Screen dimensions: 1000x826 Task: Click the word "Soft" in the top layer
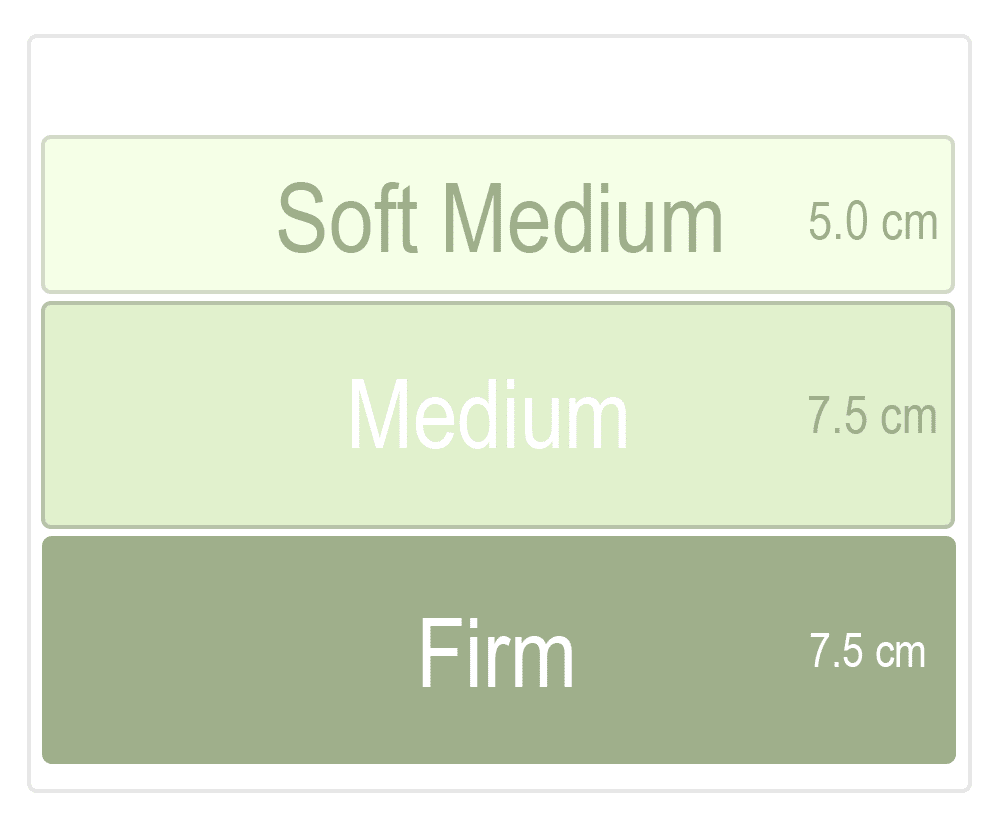[x=346, y=218]
